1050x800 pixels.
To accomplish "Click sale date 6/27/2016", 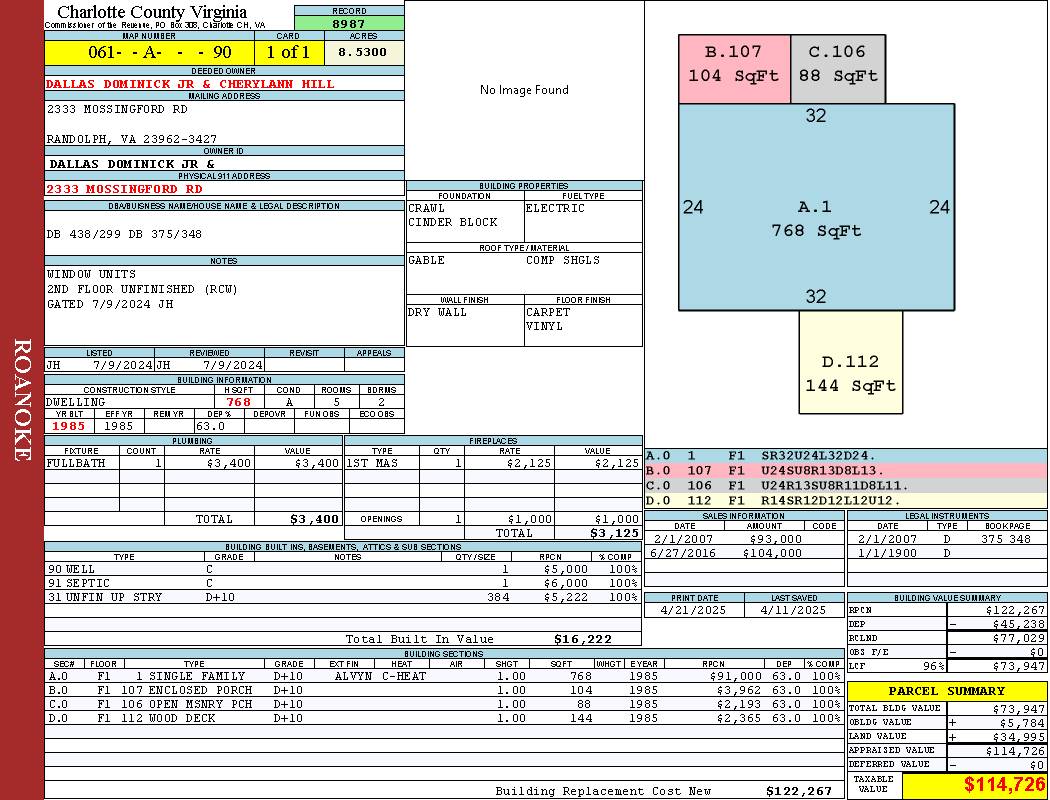I will click(x=682, y=553).
